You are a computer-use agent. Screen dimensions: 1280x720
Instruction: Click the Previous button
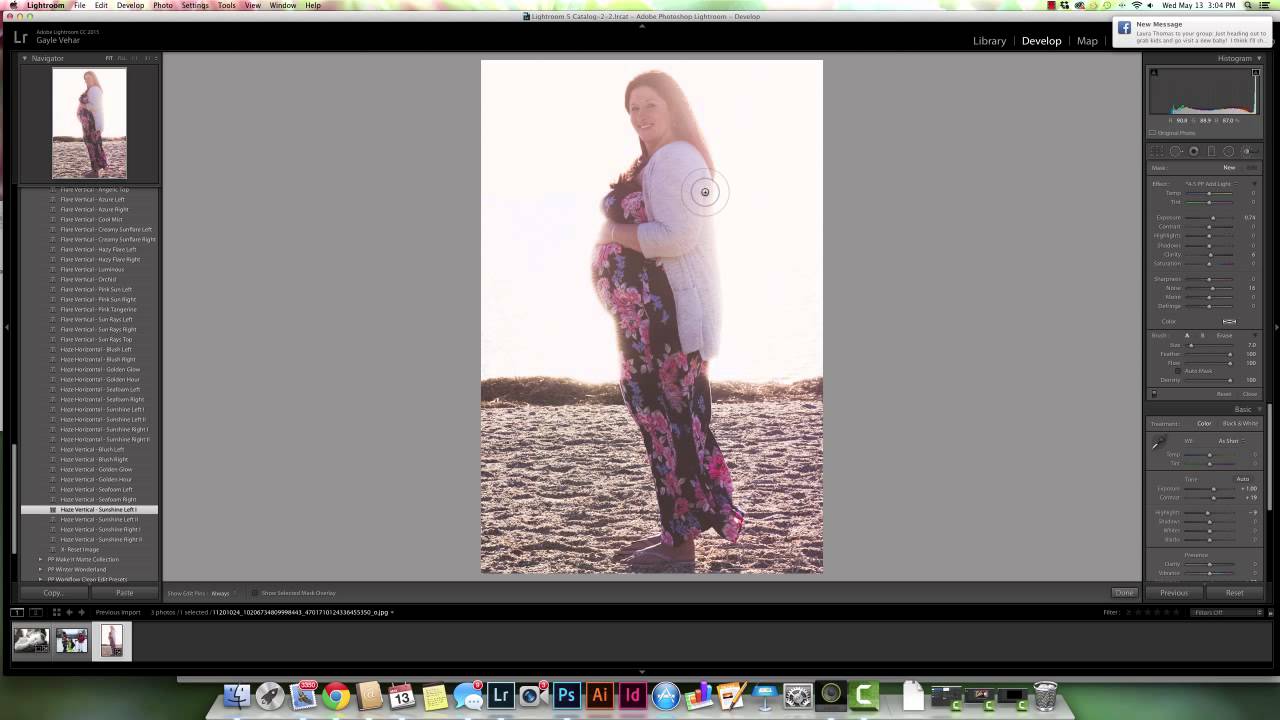(x=1174, y=593)
